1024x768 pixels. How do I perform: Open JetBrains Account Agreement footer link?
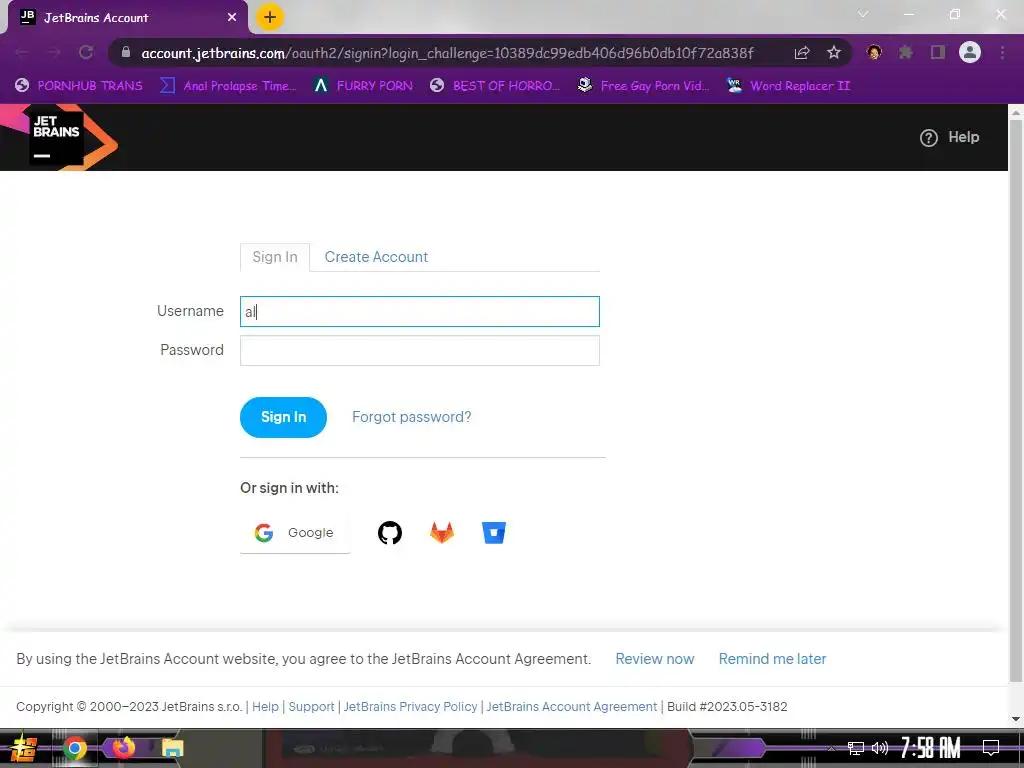(x=572, y=707)
